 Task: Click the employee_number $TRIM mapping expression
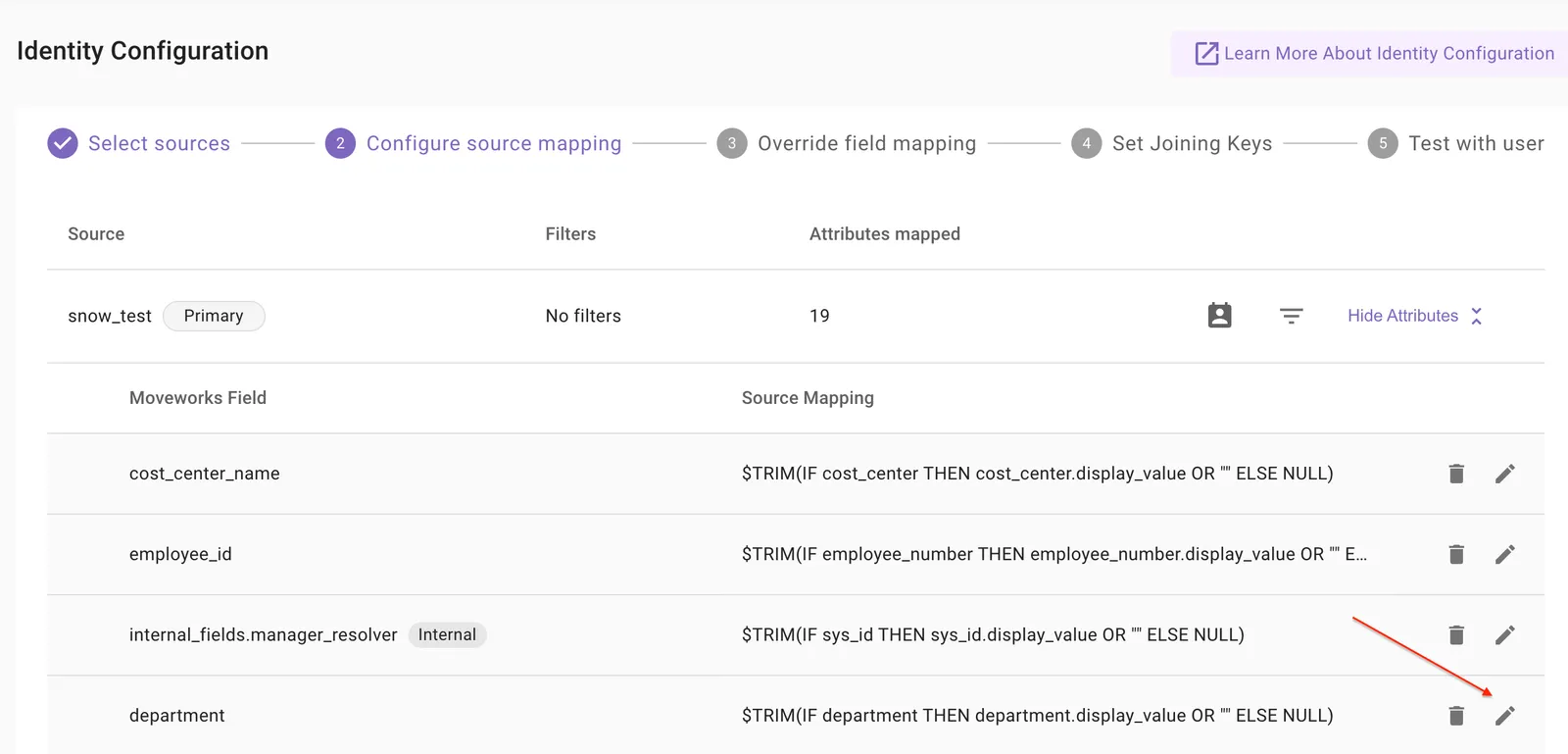coord(1054,554)
